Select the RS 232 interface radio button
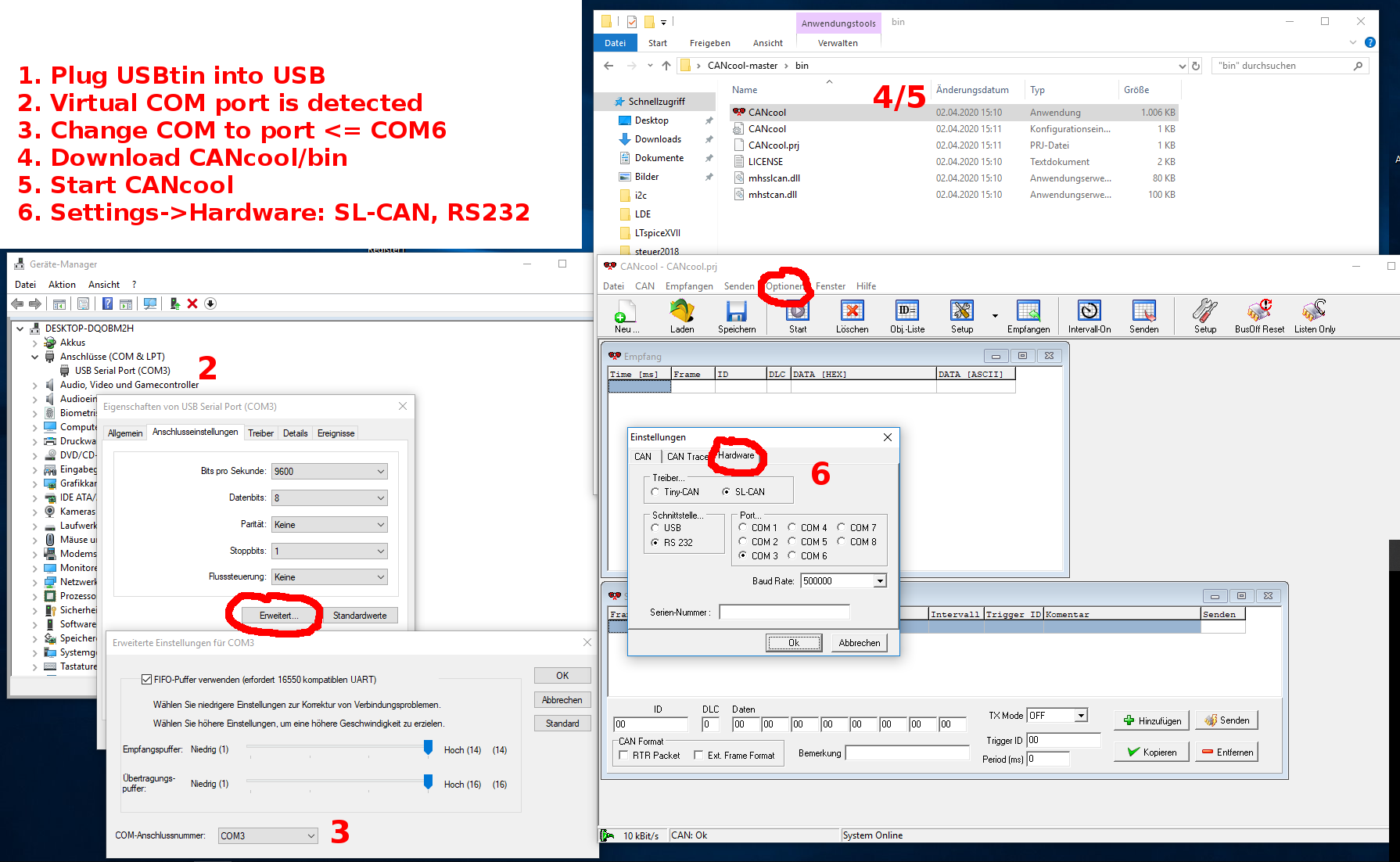This screenshot has height=862, width=1400. [655, 542]
